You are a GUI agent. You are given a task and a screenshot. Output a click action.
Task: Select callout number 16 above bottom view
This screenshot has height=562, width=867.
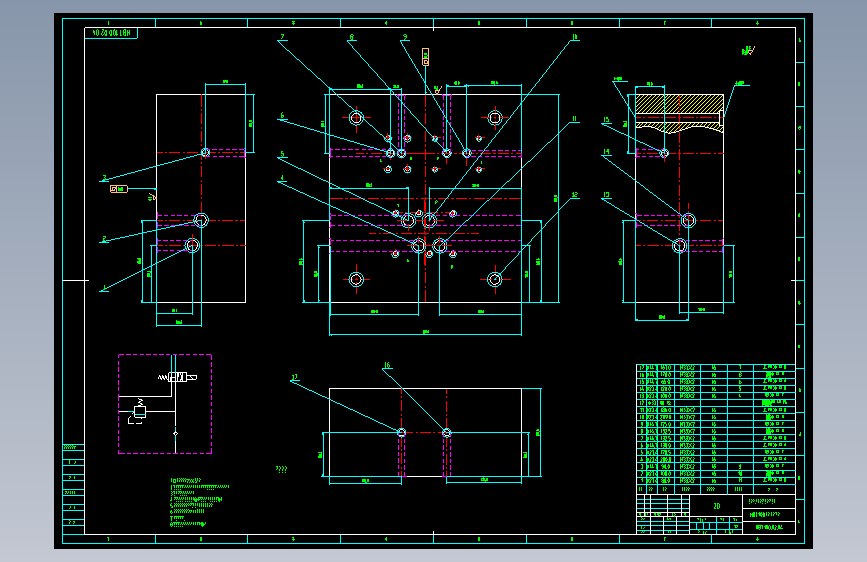[387, 365]
